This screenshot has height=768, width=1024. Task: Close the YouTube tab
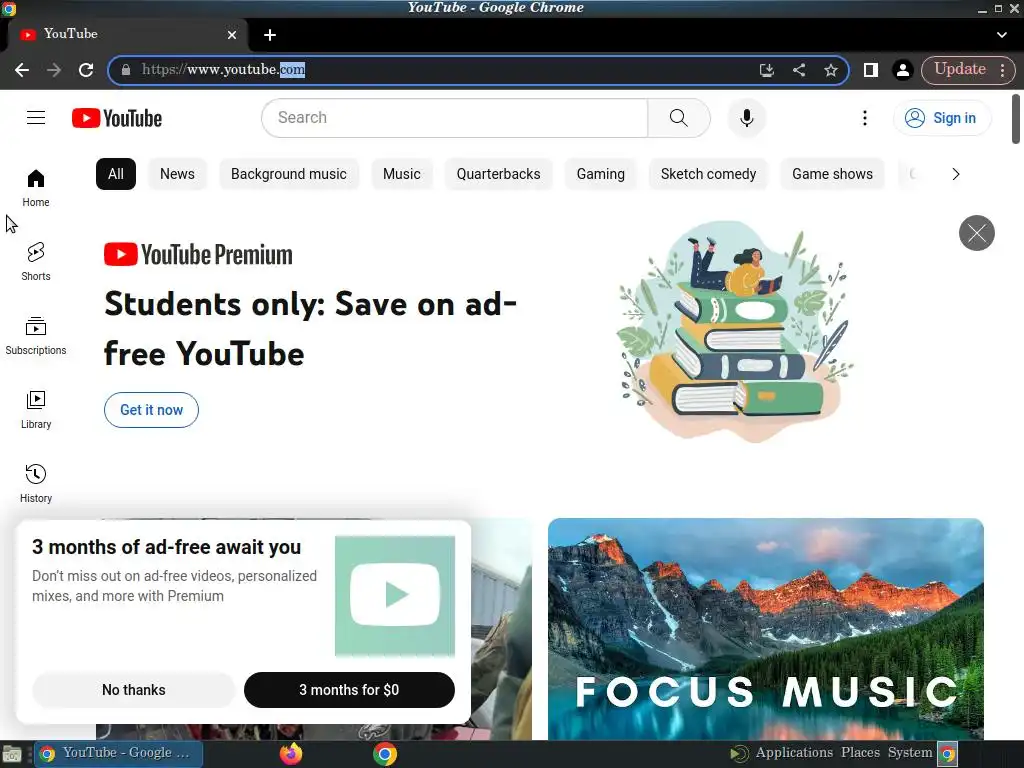(x=232, y=35)
